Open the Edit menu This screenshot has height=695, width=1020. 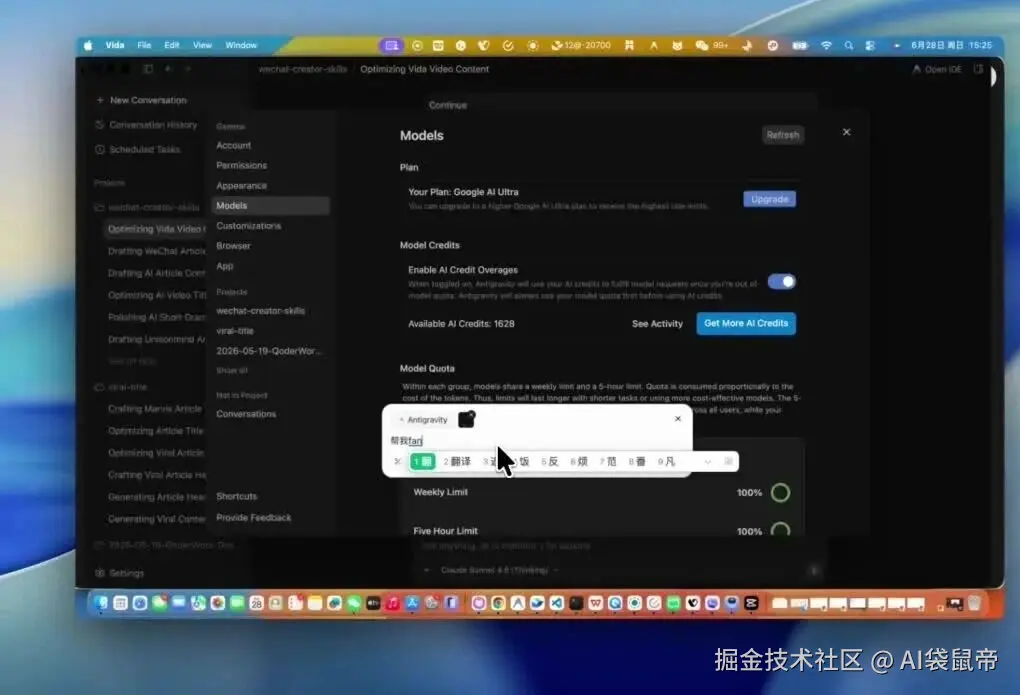pos(172,45)
